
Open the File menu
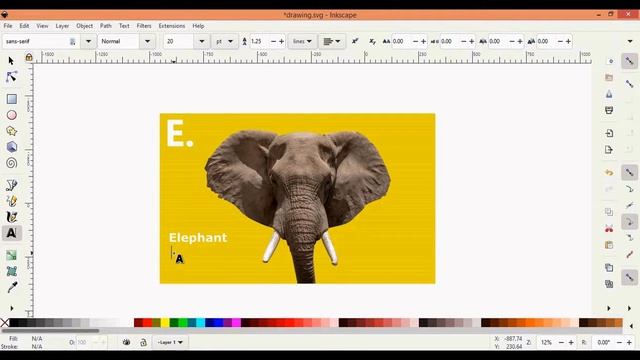[8, 26]
